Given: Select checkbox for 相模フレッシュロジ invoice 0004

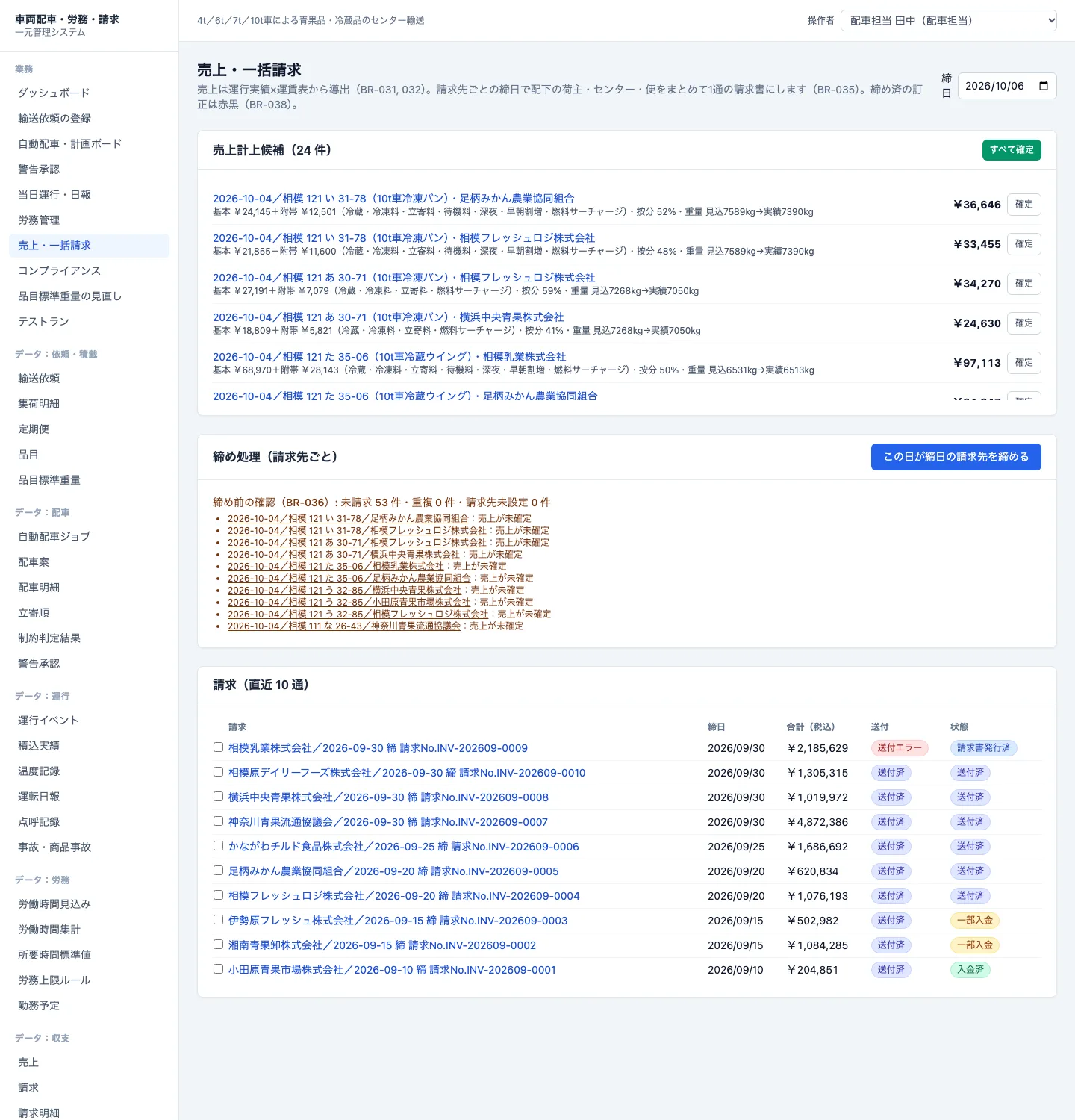Looking at the screenshot, I should pos(218,895).
